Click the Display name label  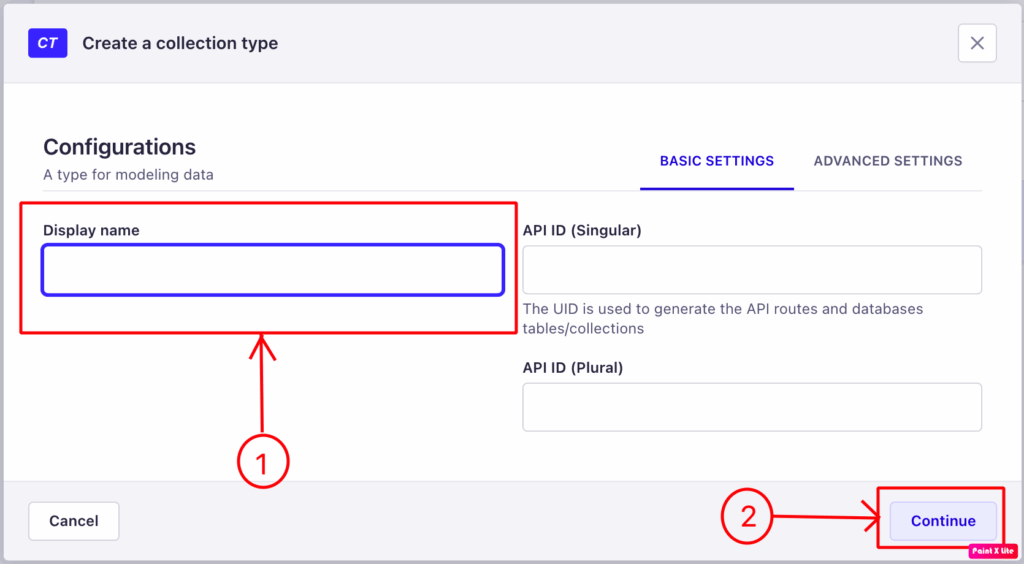(91, 230)
